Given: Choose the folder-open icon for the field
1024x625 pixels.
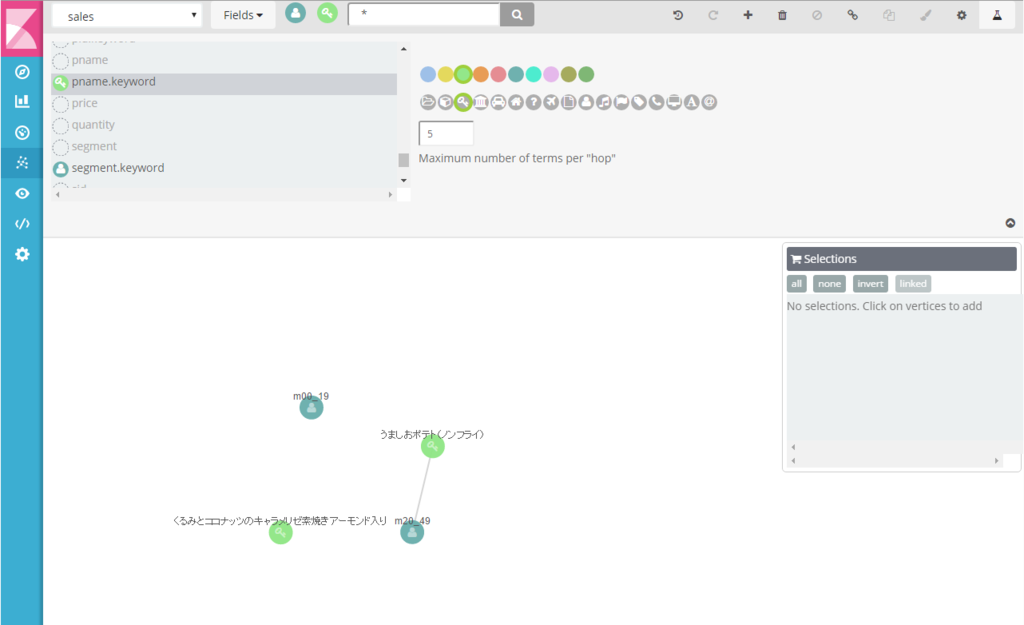Looking at the screenshot, I should [428, 102].
